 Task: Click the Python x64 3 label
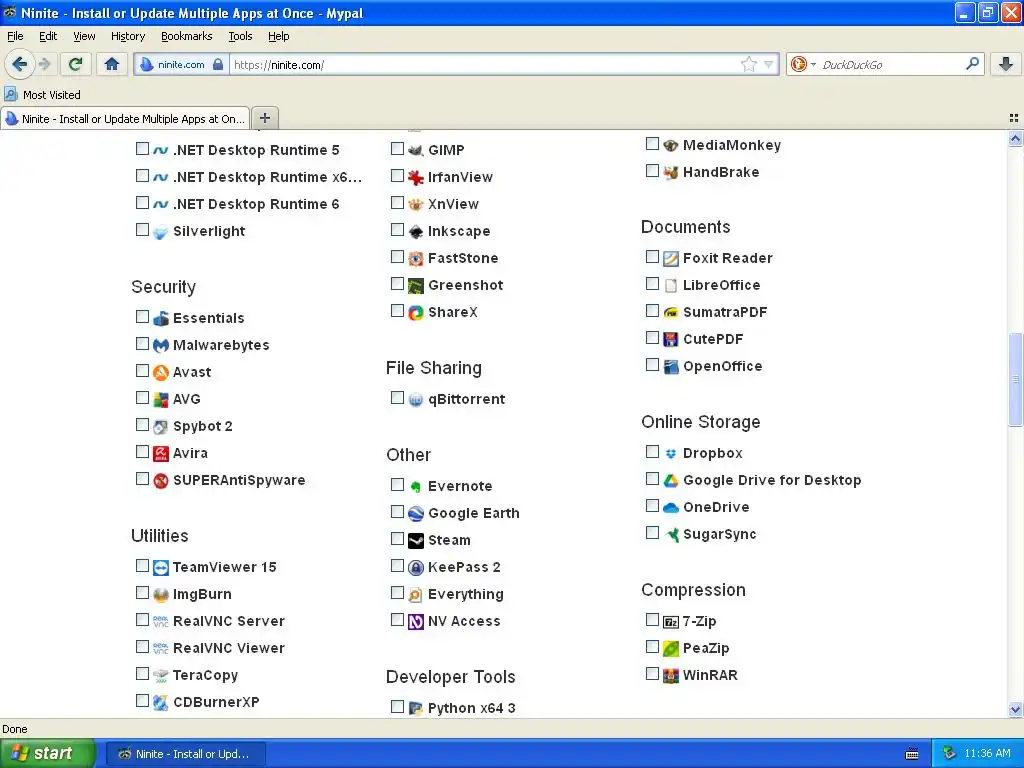pyautogui.click(x=472, y=709)
